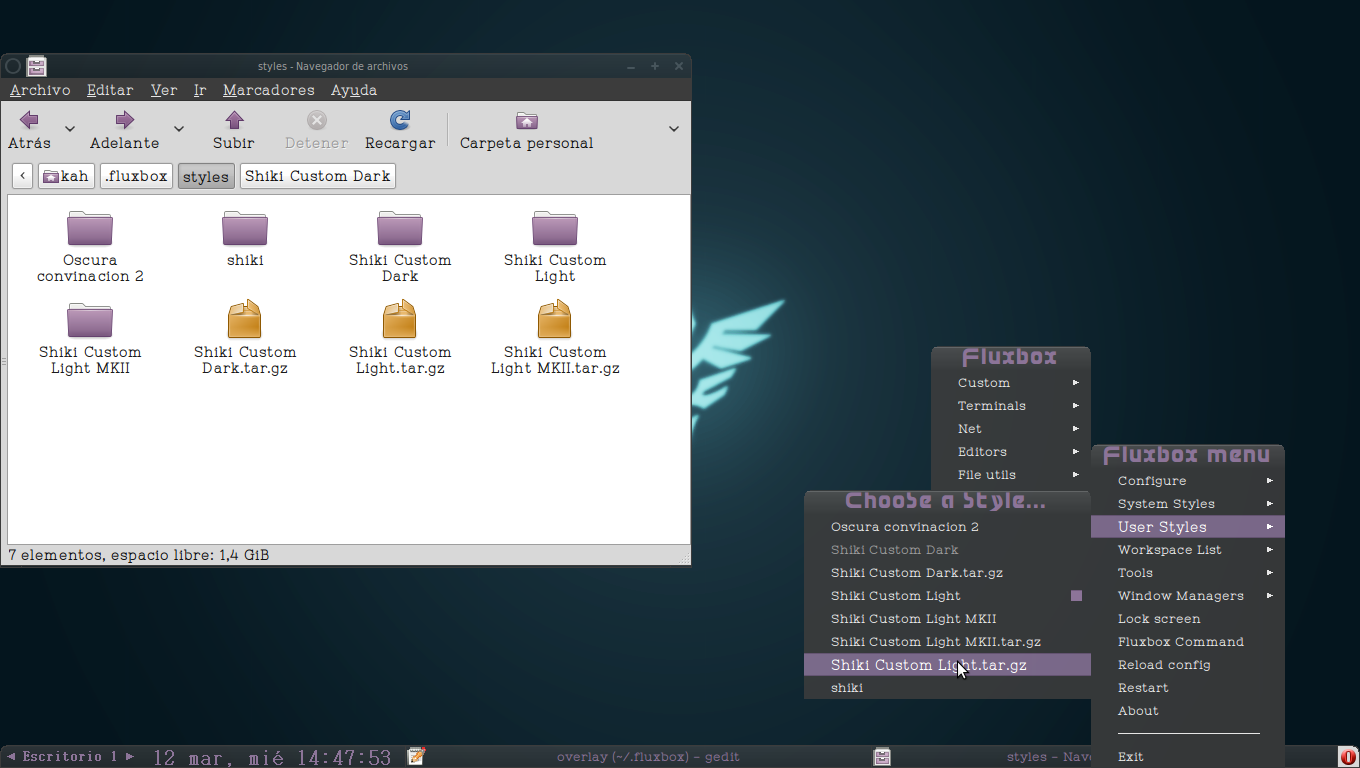Expand the Editors submenu

click(x=1010, y=452)
